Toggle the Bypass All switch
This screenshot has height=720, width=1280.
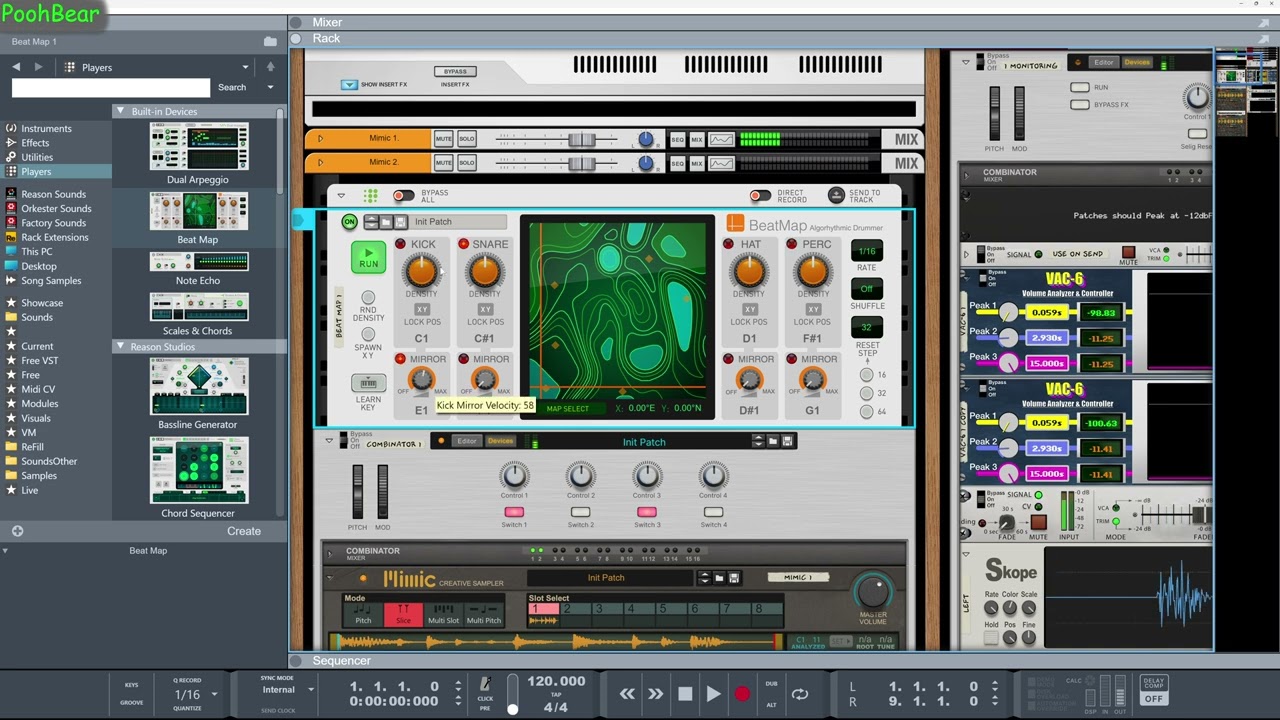[x=403, y=195]
